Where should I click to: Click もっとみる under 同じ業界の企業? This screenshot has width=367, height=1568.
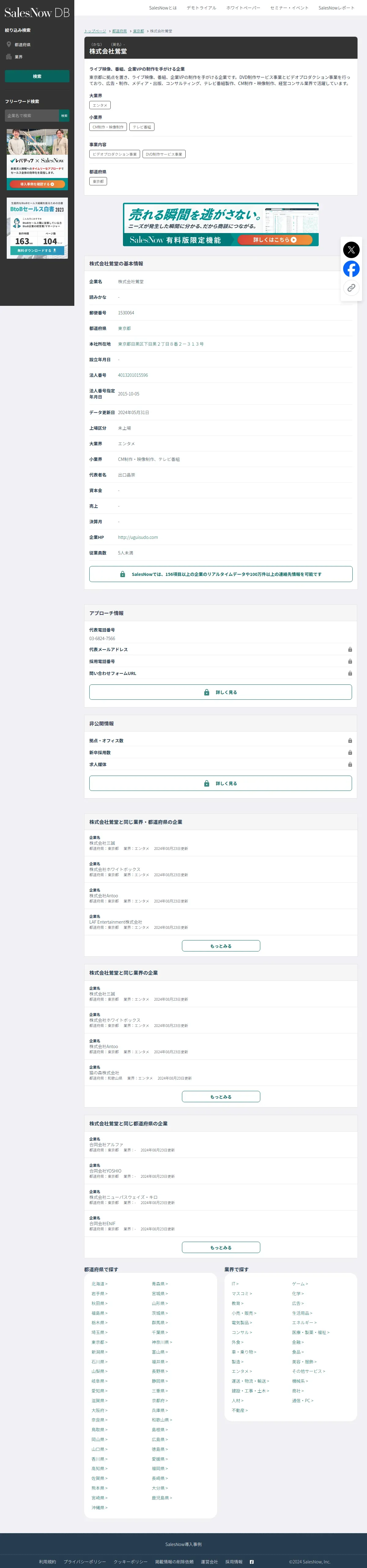(221, 1097)
